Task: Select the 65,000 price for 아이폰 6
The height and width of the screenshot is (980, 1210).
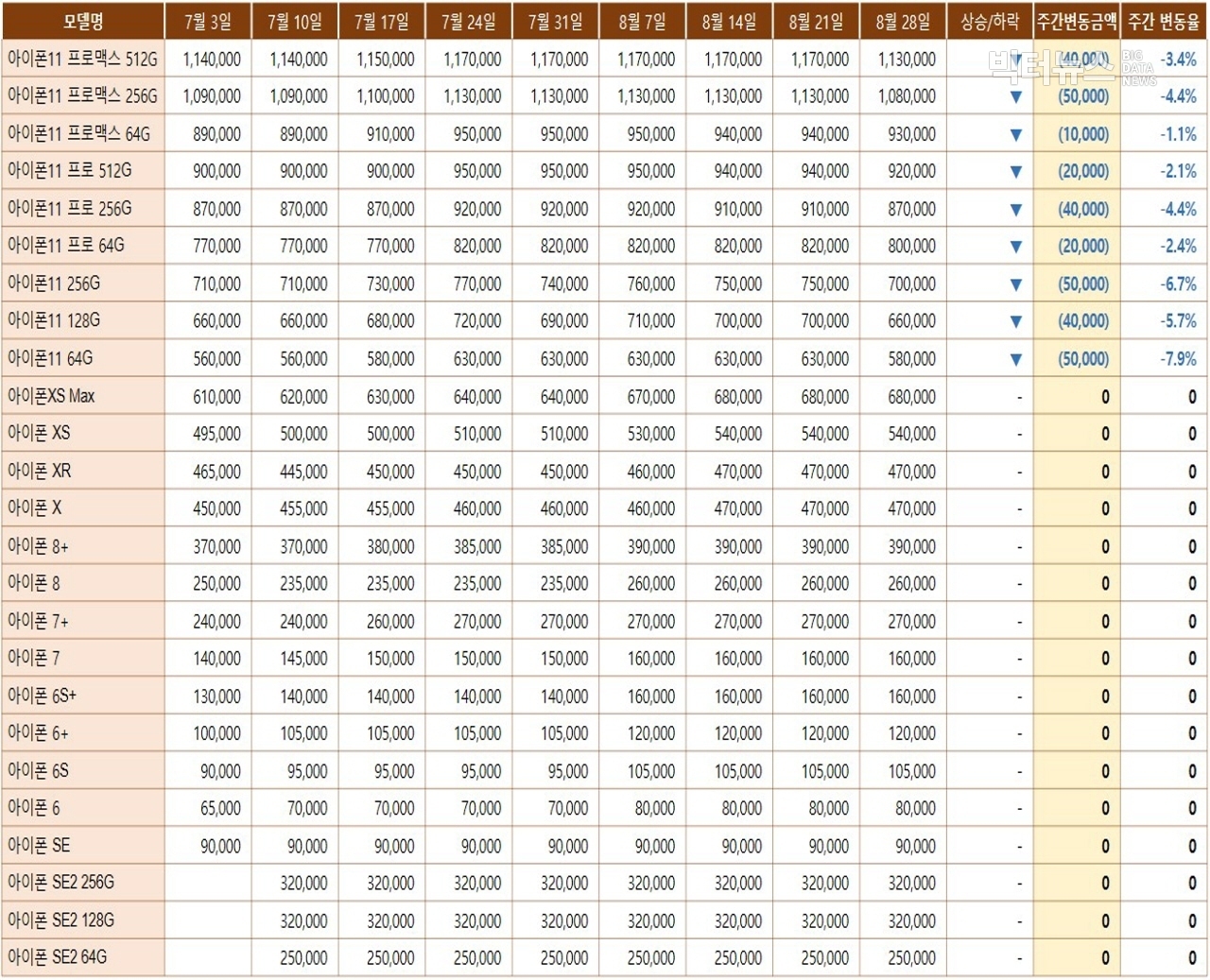Action: 221,808
